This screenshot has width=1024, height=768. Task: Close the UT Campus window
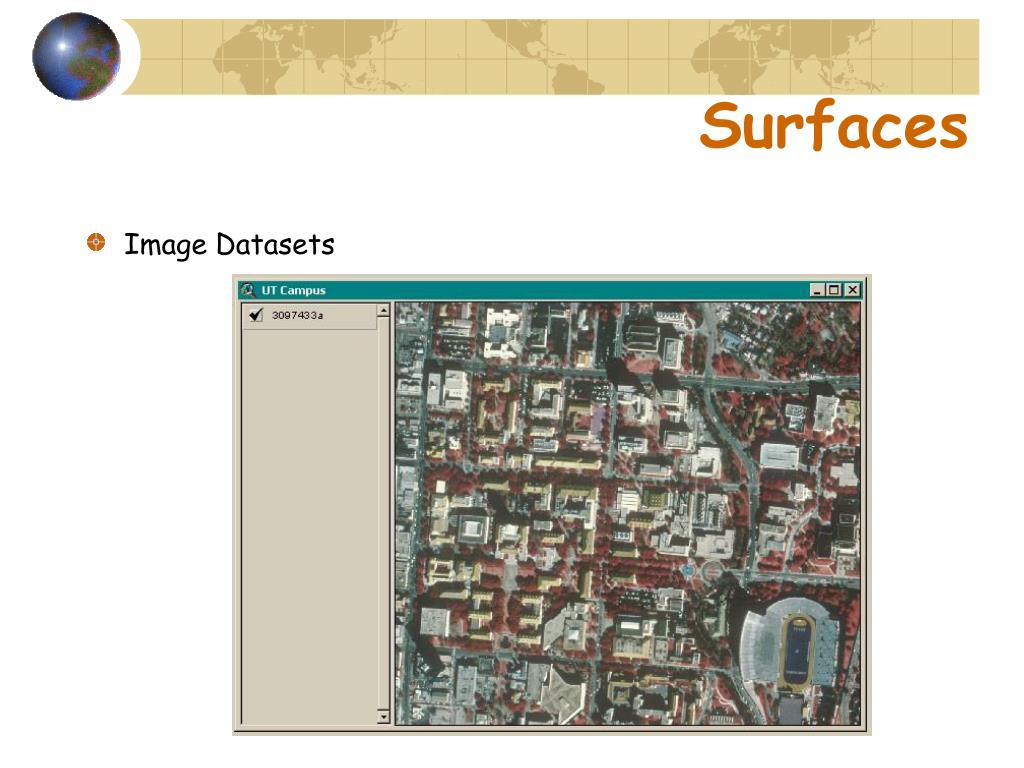point(852,290)
